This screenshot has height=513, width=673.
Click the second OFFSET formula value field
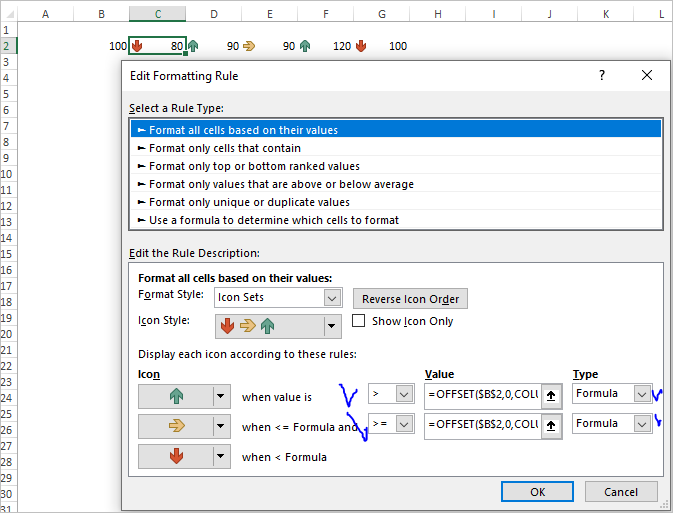(483, 425)
